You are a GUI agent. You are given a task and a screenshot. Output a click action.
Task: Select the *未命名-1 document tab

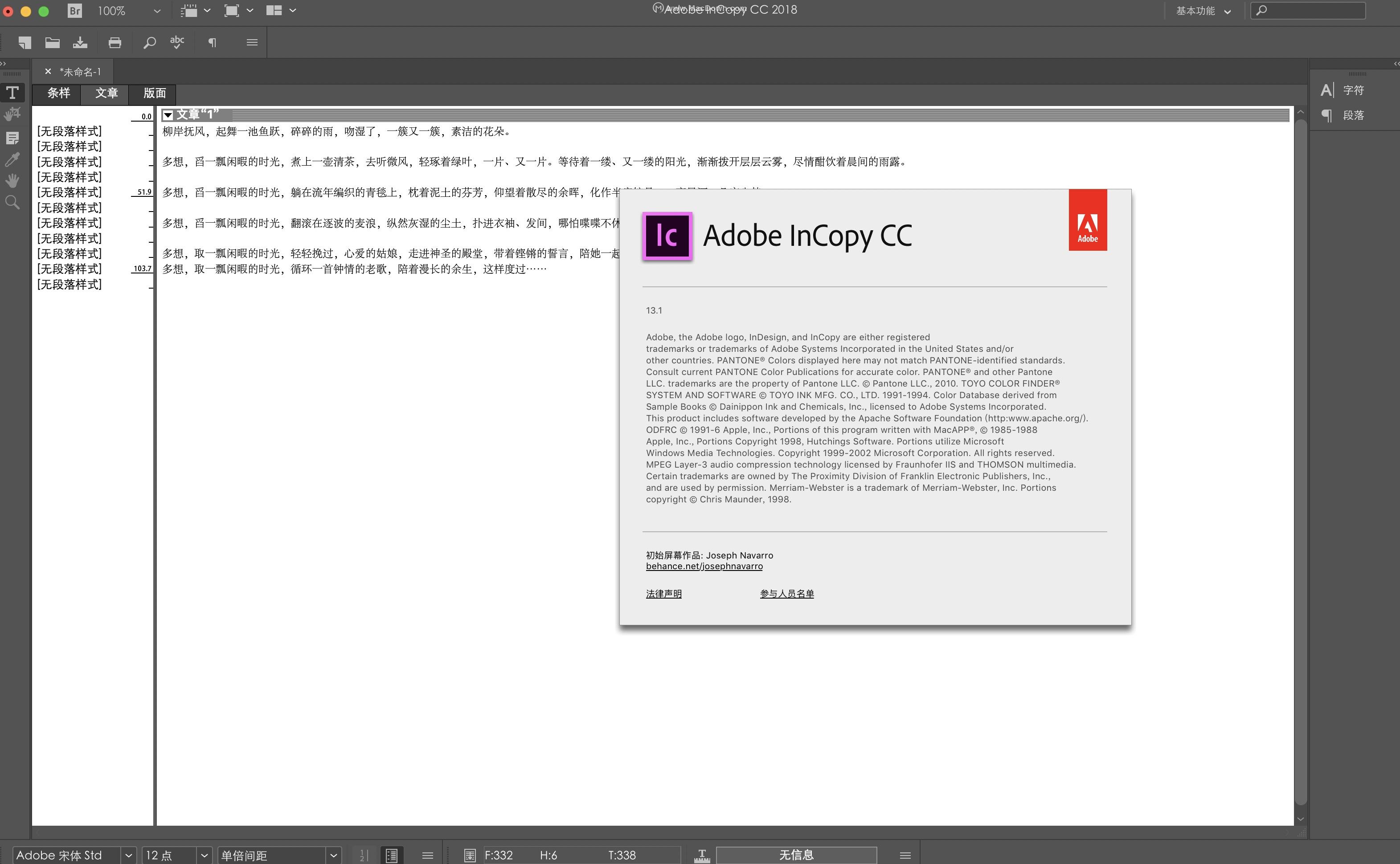point(80,72)
